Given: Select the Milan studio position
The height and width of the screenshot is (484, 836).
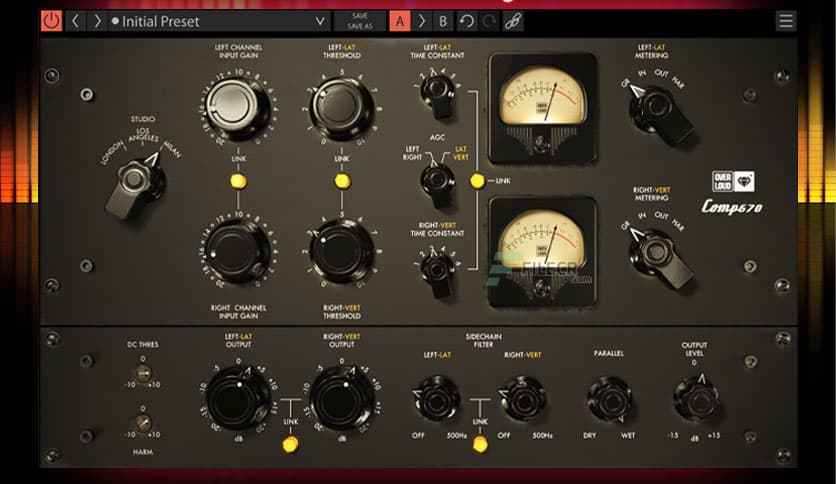Looking at the screenshot, I should [172, 149].
